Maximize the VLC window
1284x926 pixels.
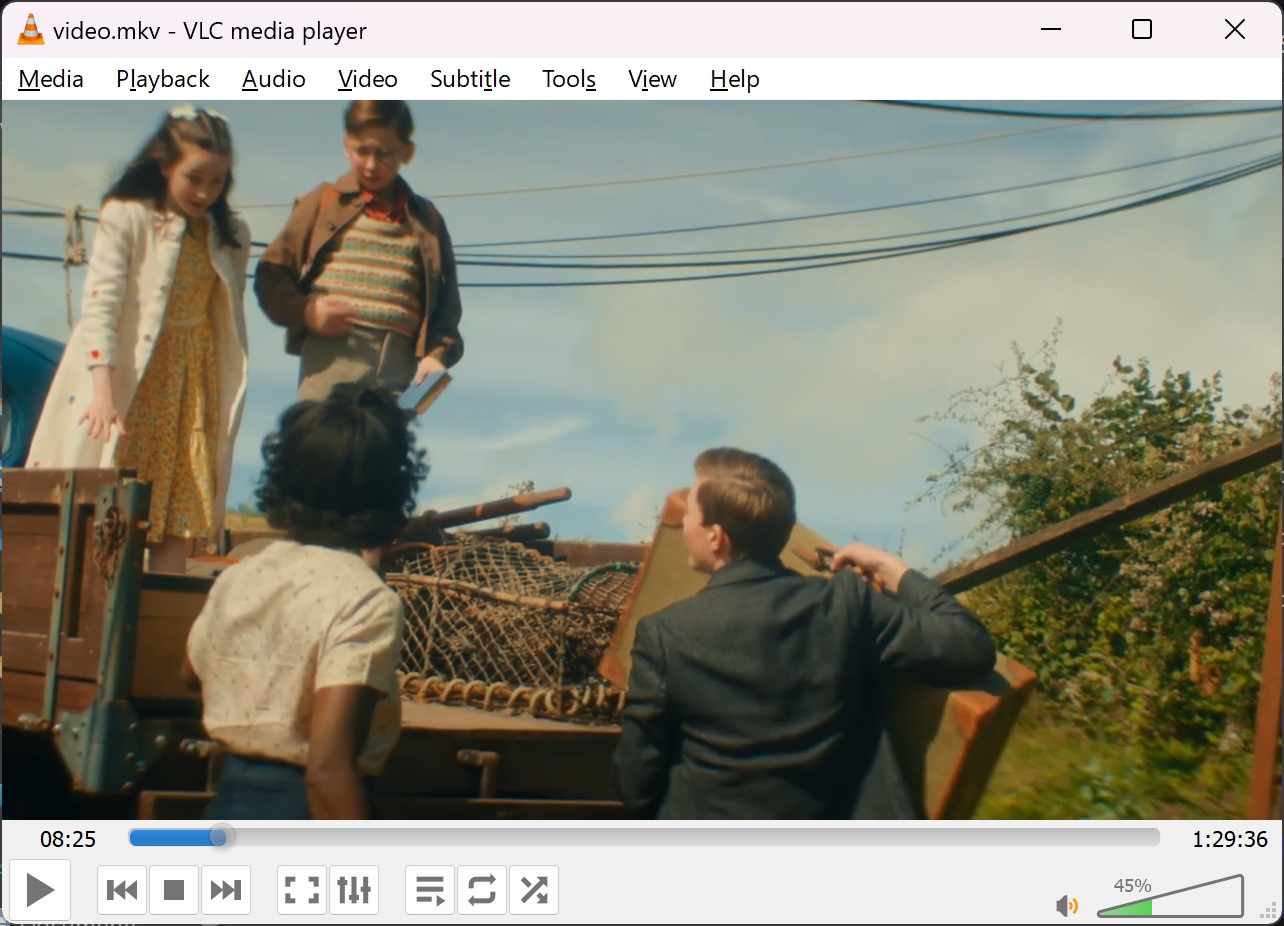[x=1142, y=30]
